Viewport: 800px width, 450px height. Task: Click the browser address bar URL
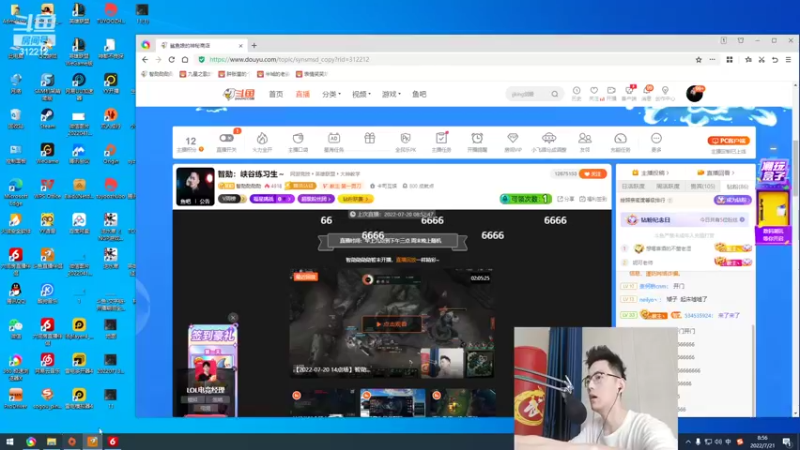[x=289, y=60]
